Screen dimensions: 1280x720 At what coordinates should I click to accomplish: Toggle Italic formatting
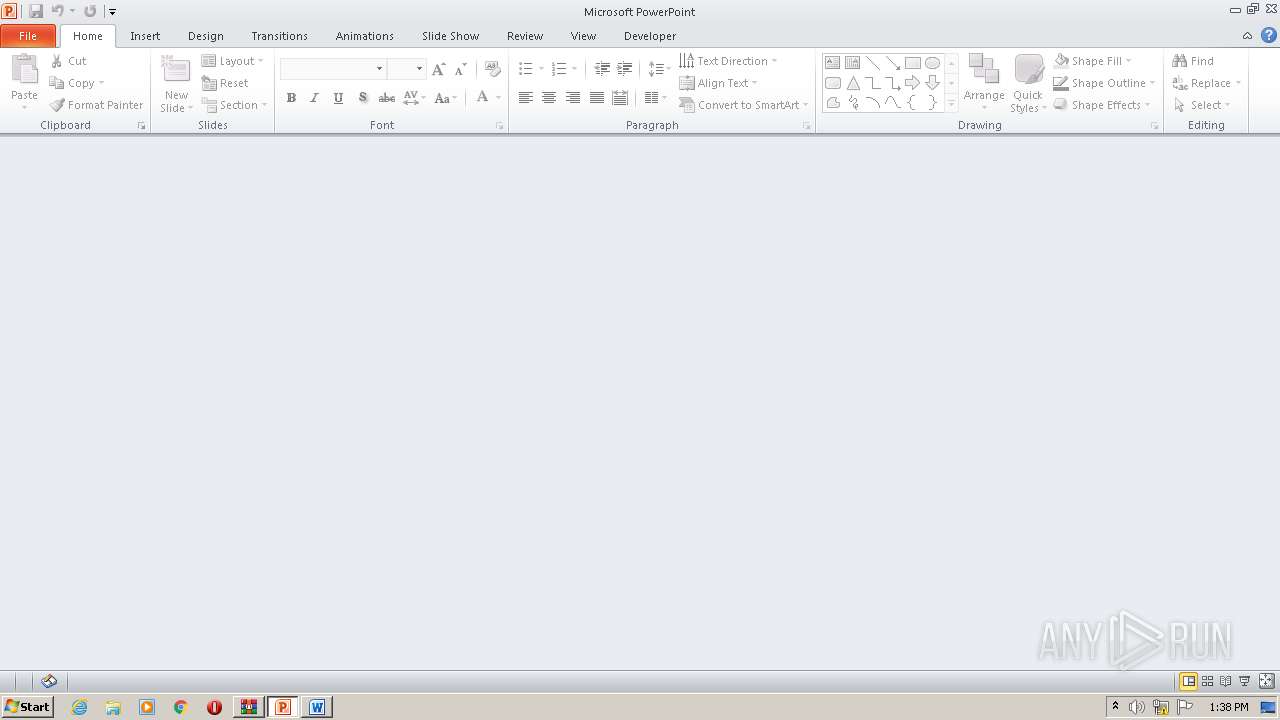(x=315, y=98)
